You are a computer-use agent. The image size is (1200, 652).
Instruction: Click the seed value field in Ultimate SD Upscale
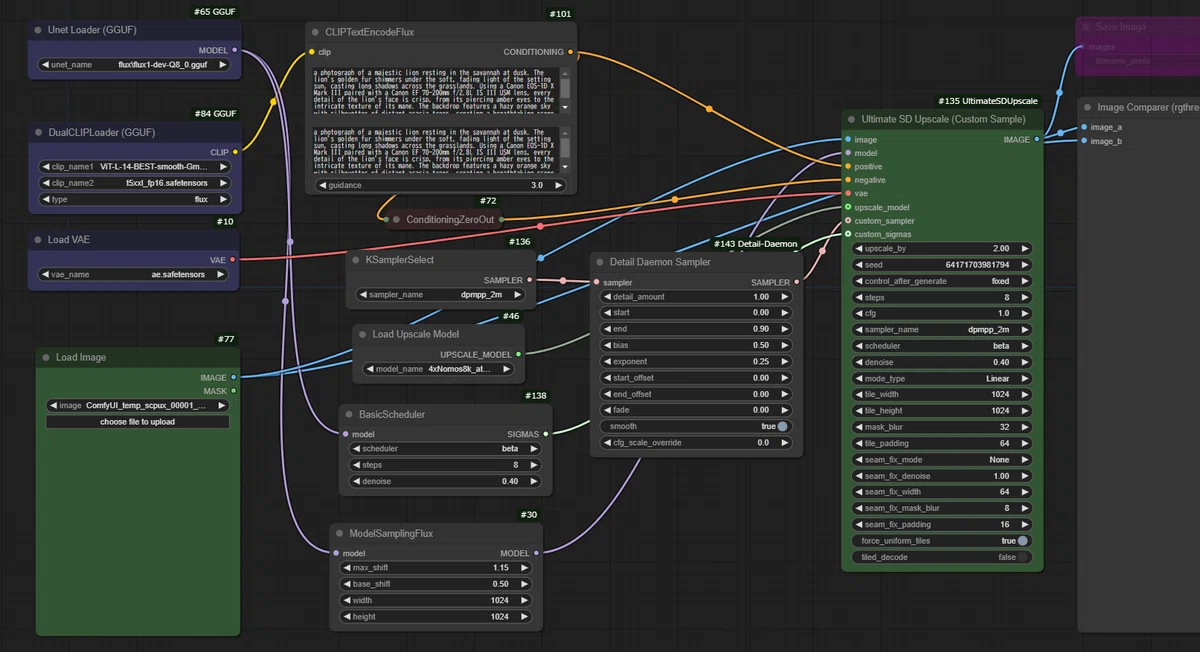[x=941, y=264]
